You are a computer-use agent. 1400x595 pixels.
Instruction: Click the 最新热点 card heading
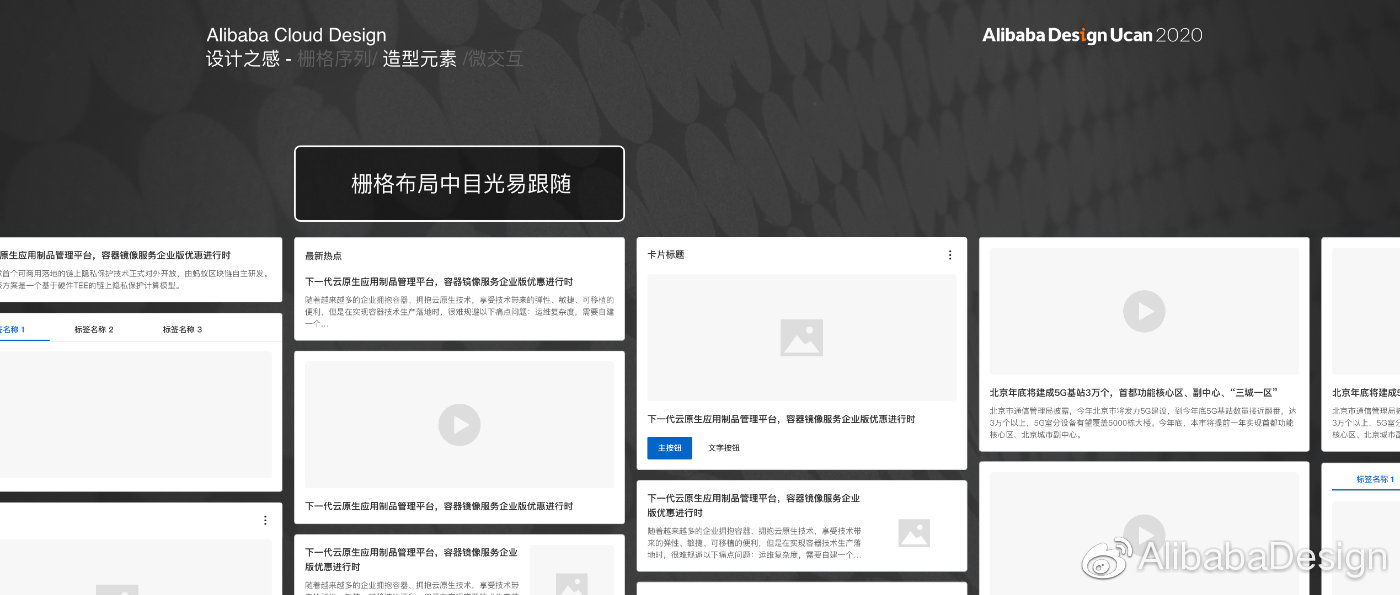coord(323,256)
